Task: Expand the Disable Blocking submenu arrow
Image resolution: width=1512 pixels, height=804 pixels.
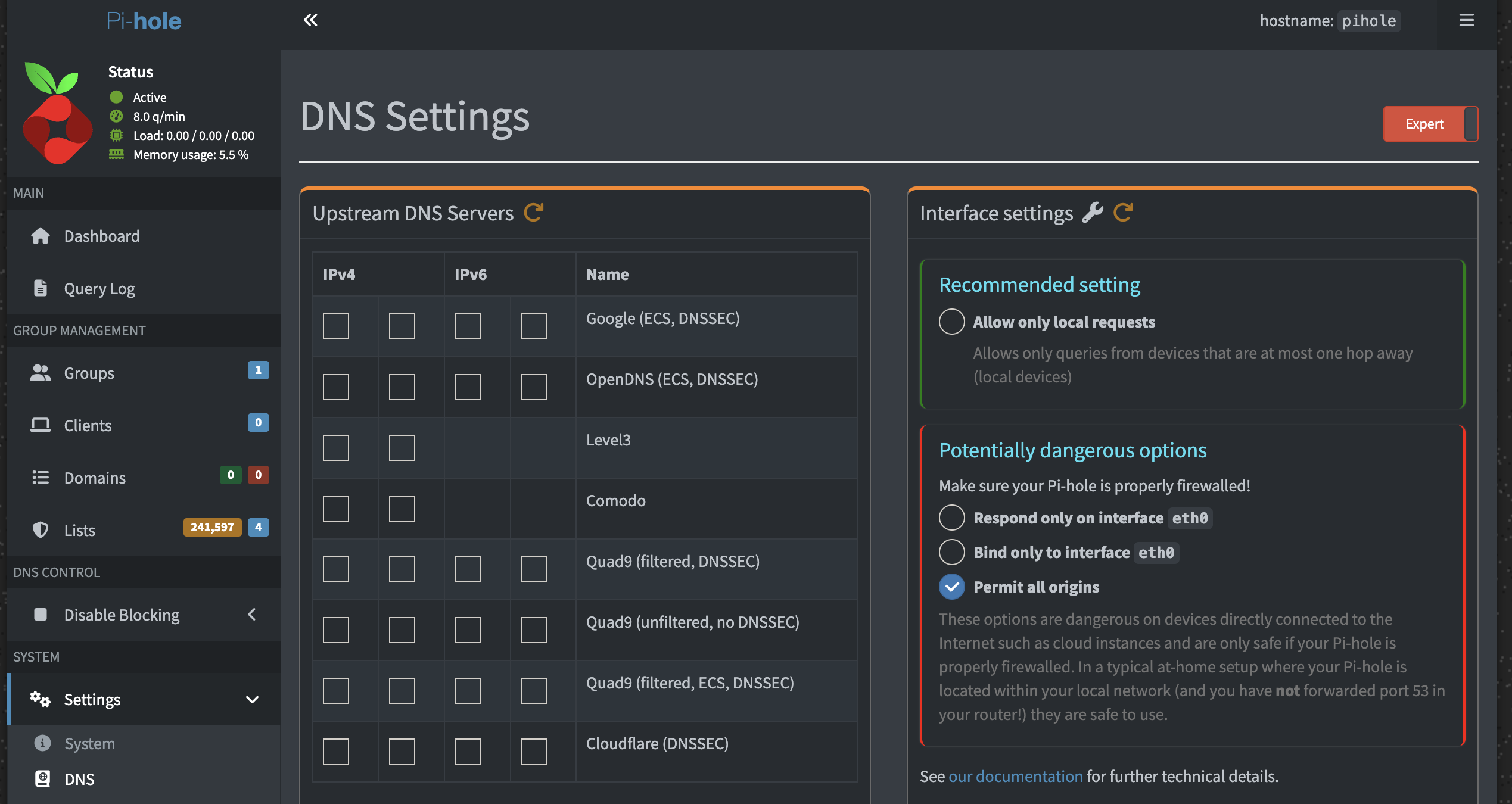Action: 252,615
